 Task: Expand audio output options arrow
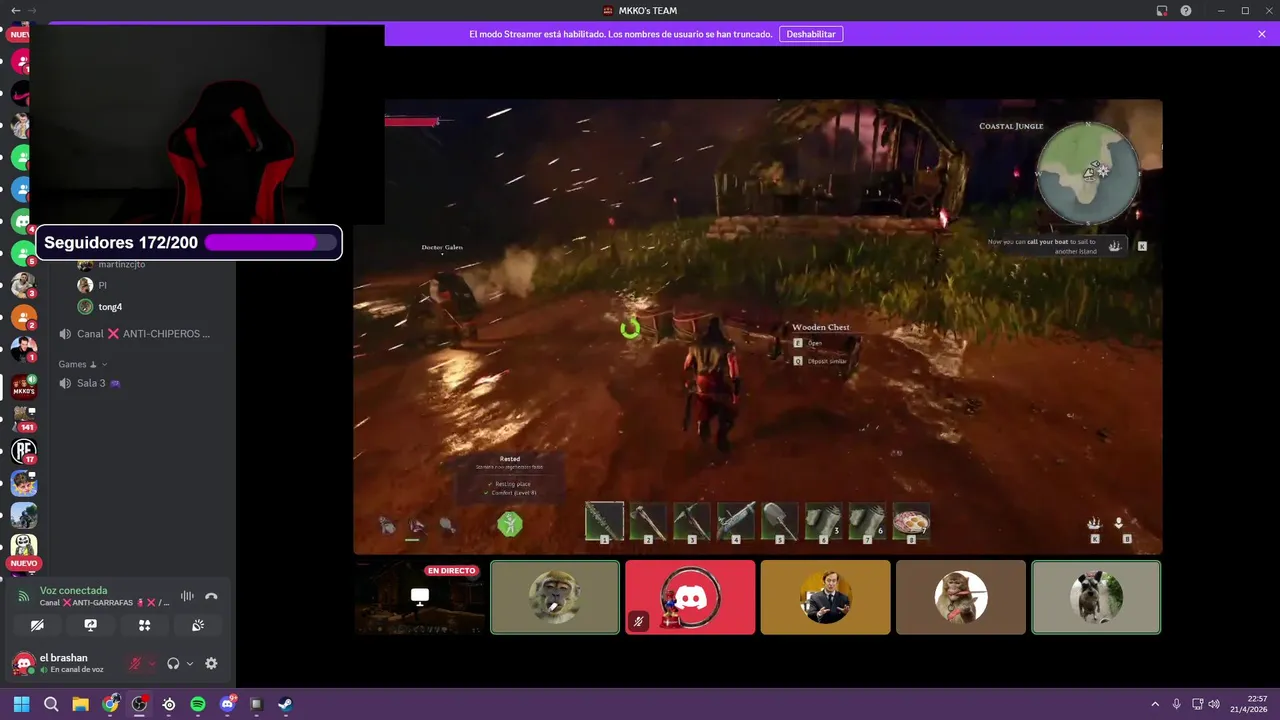tap(190, 663)
